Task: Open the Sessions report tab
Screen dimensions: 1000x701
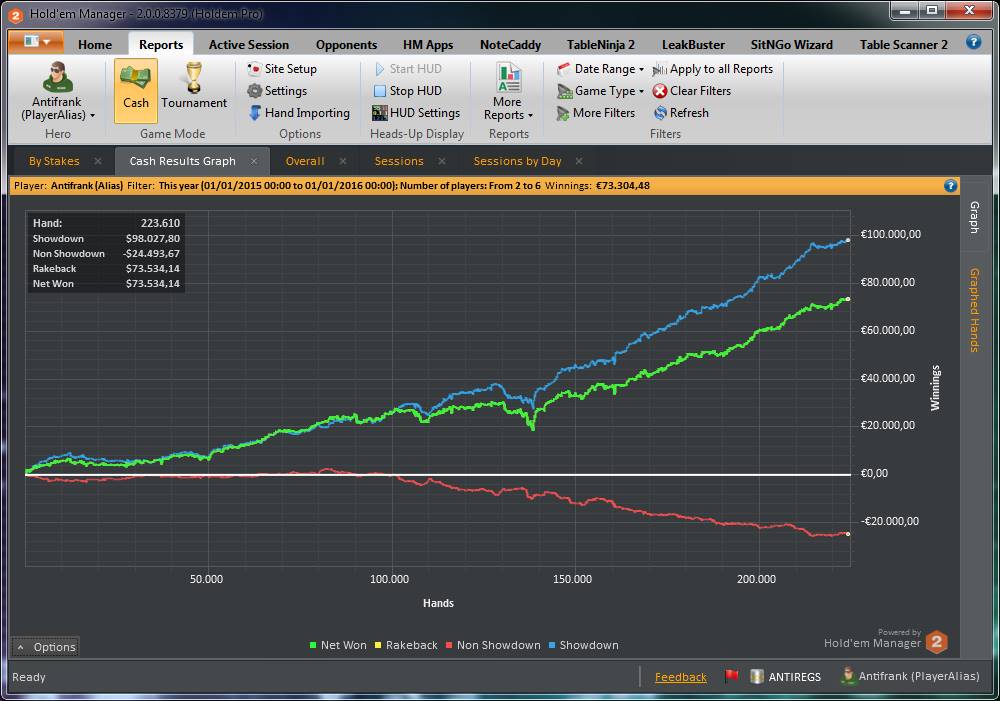Action: point(399,161)
